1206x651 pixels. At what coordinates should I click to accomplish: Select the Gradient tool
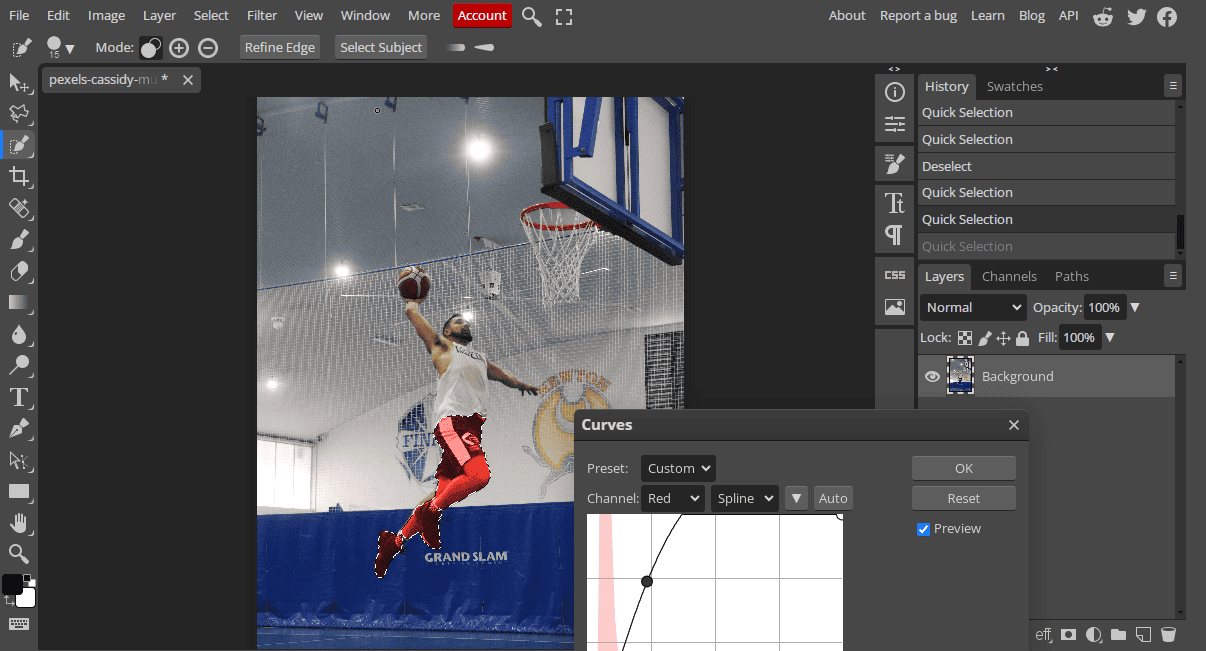click(x=19, y=302)
